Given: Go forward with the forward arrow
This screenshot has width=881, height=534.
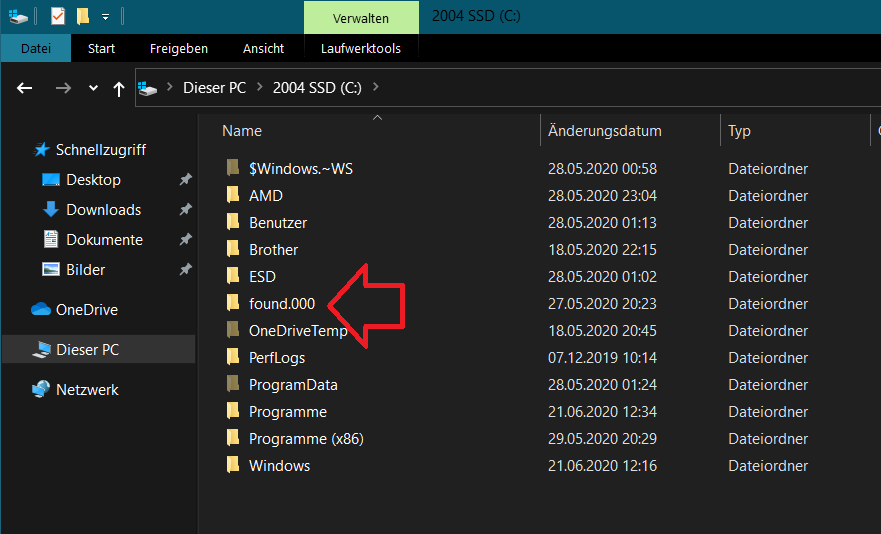Looking at the screenshot, I should [63, 88].
